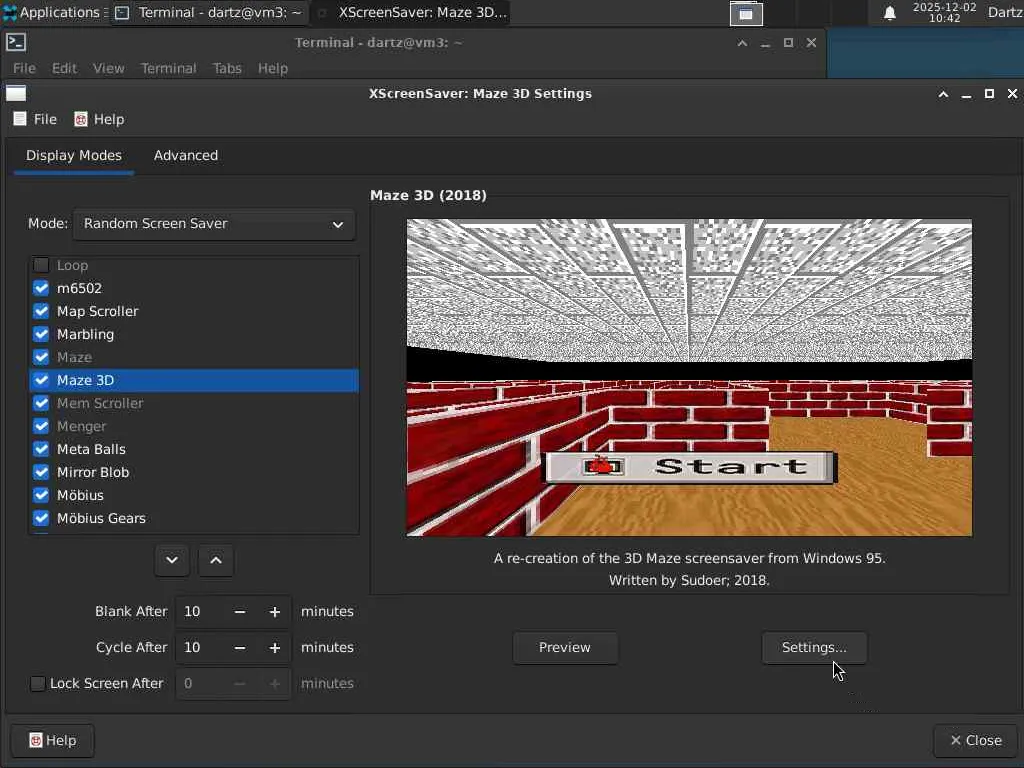1024x768 pixels.
Task: Select the Marbling list entry
Action: point(194,334)
